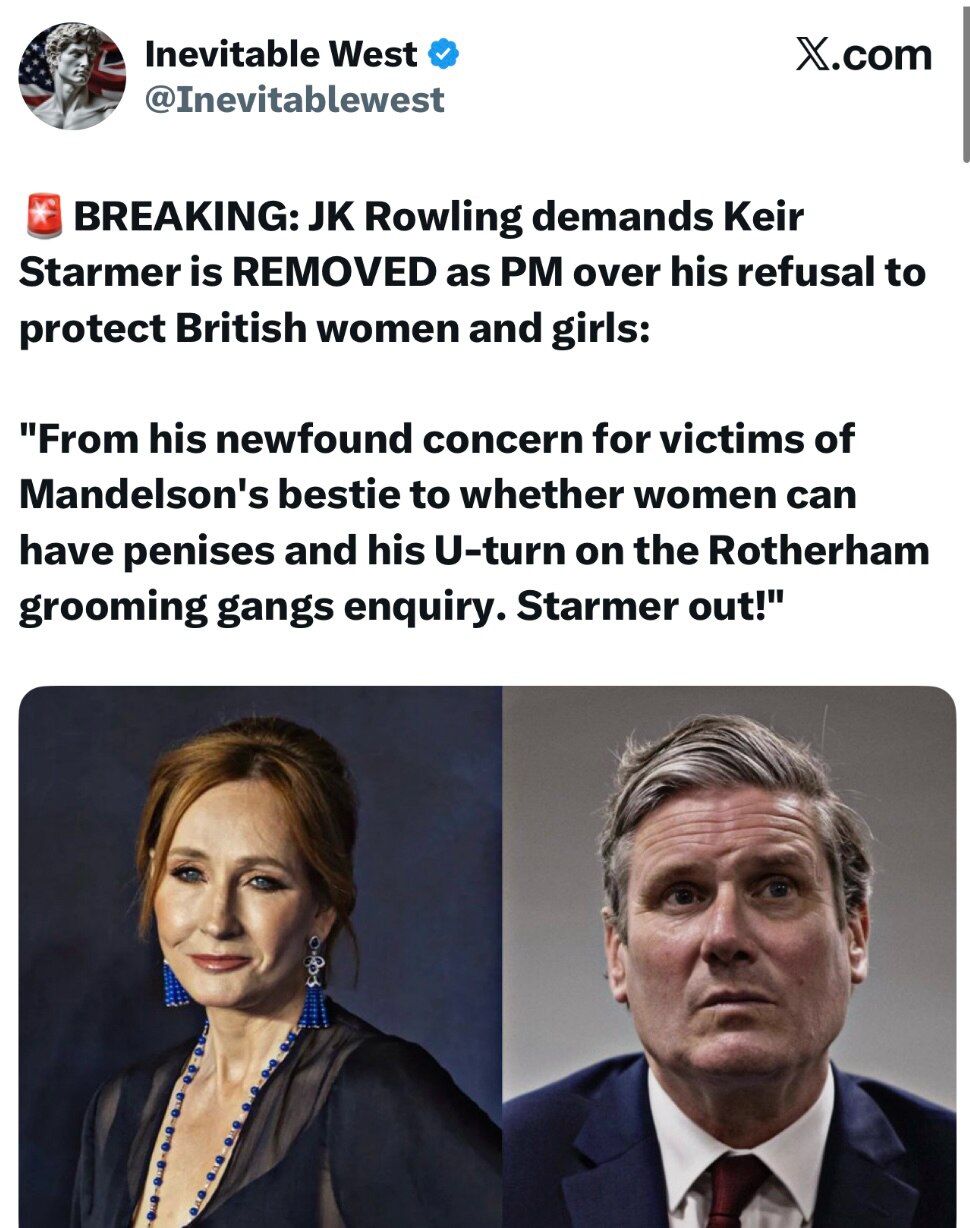Click "protect British women and girls:" line
Screen dimensions: 970x1228
(x=334, y=330)
